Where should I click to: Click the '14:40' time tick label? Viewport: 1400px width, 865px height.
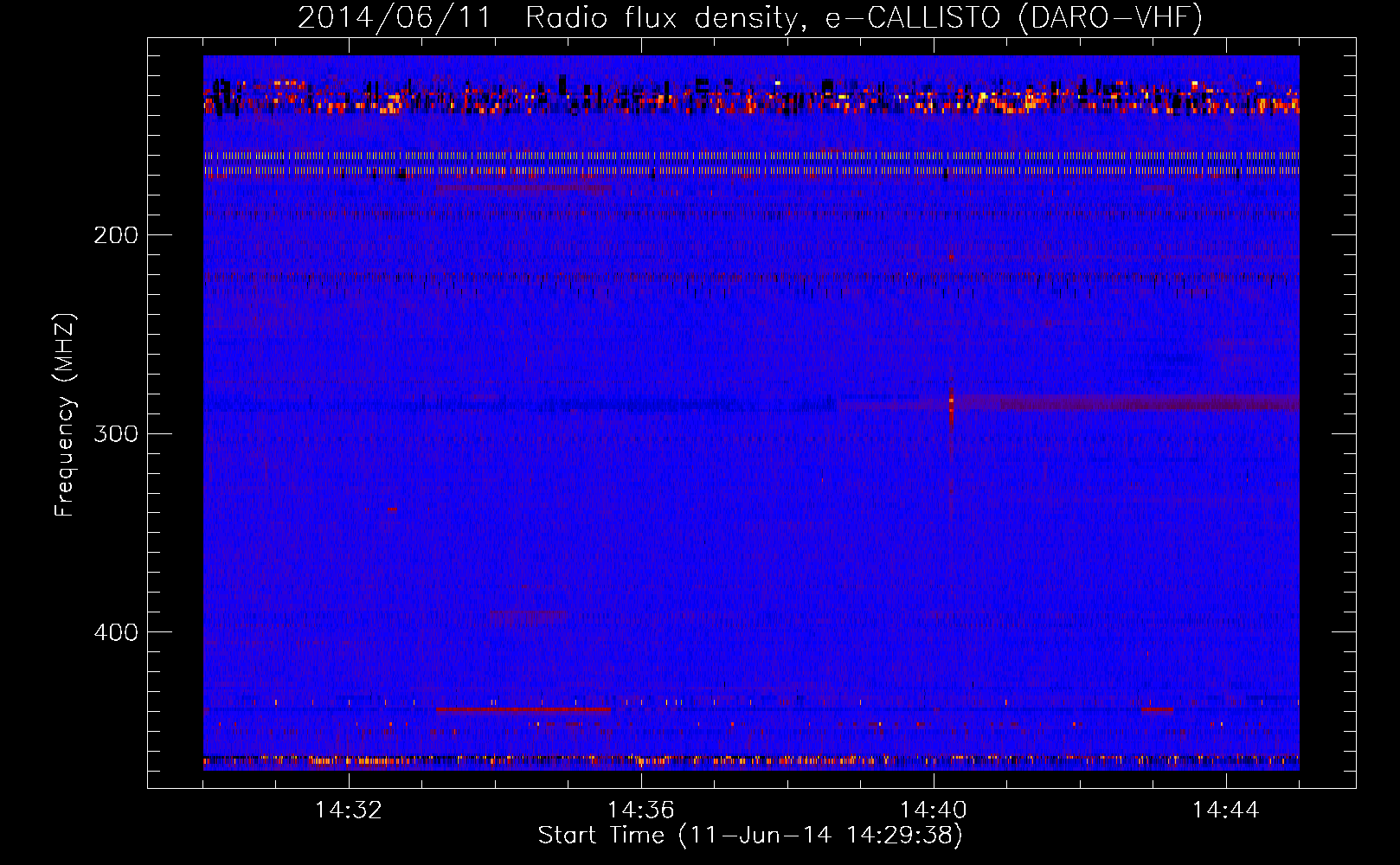(934, 811)
